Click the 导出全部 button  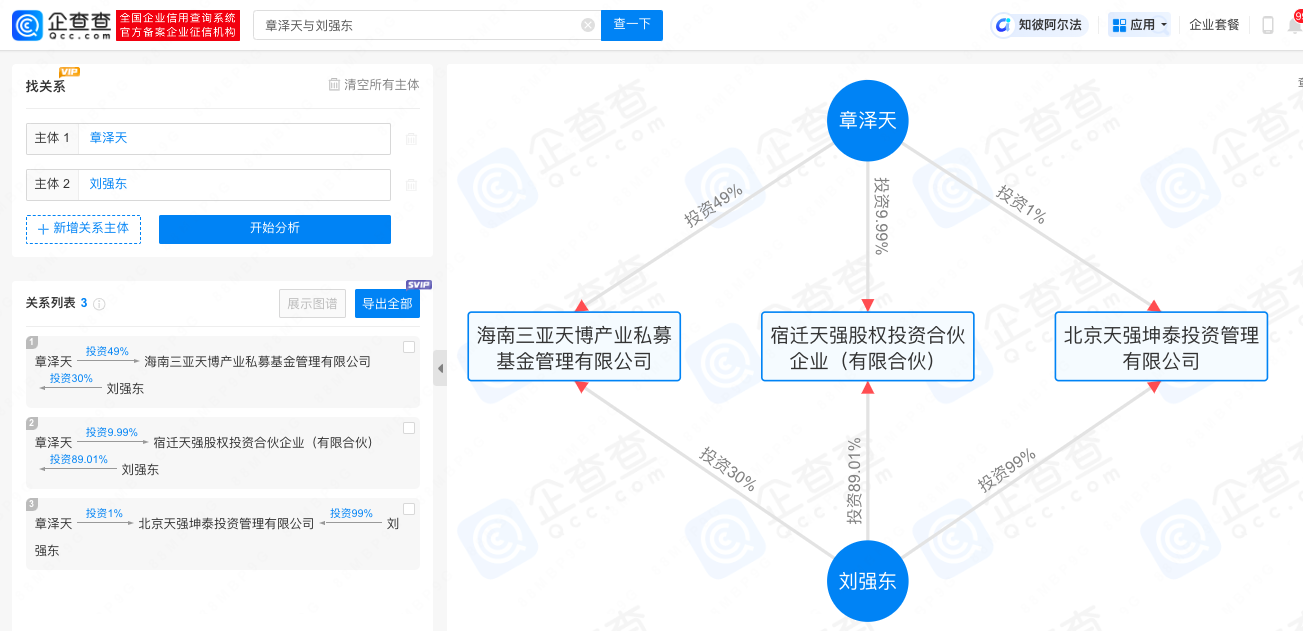(387, 304)
